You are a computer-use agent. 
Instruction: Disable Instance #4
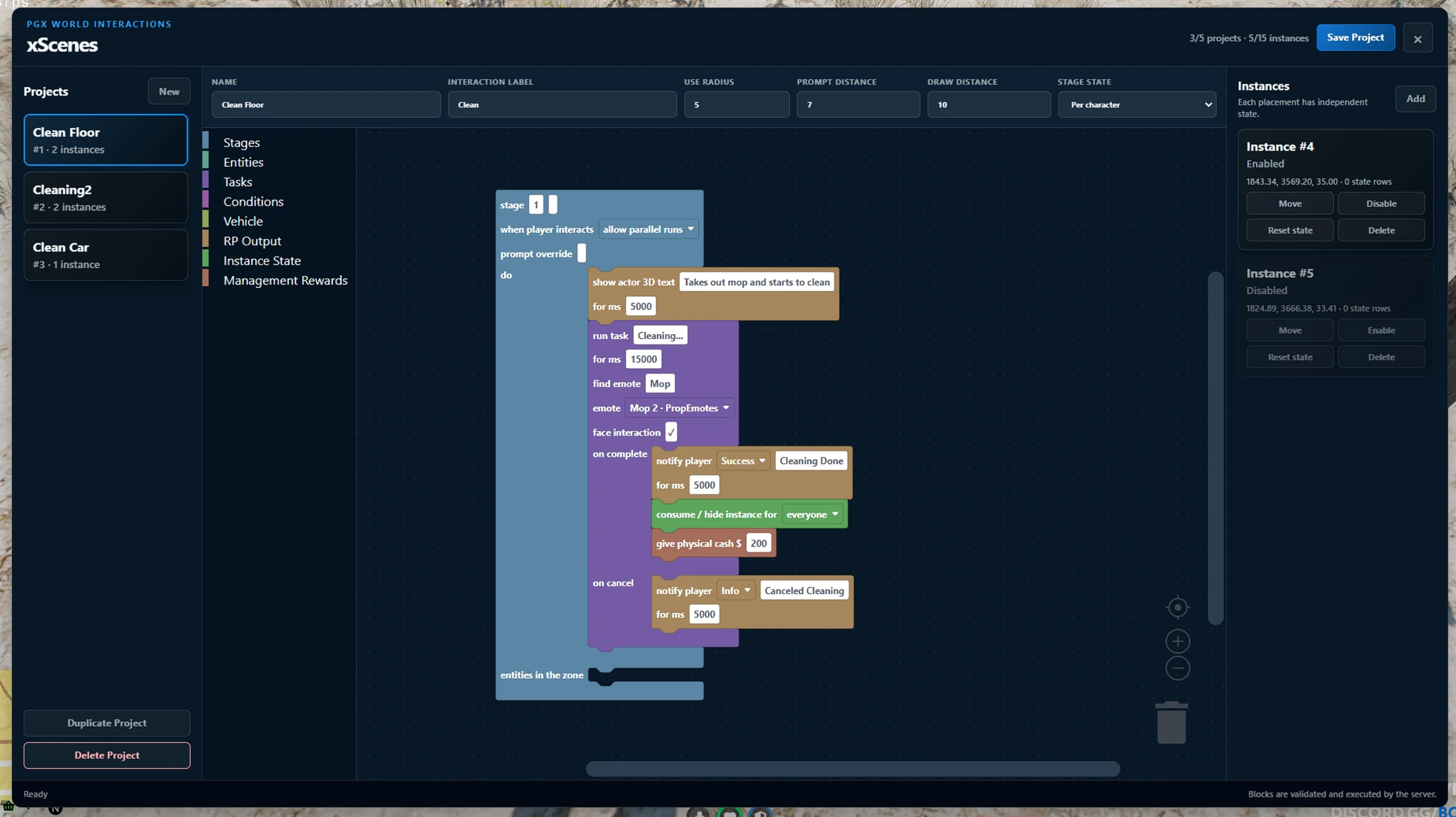point(1381,203)
